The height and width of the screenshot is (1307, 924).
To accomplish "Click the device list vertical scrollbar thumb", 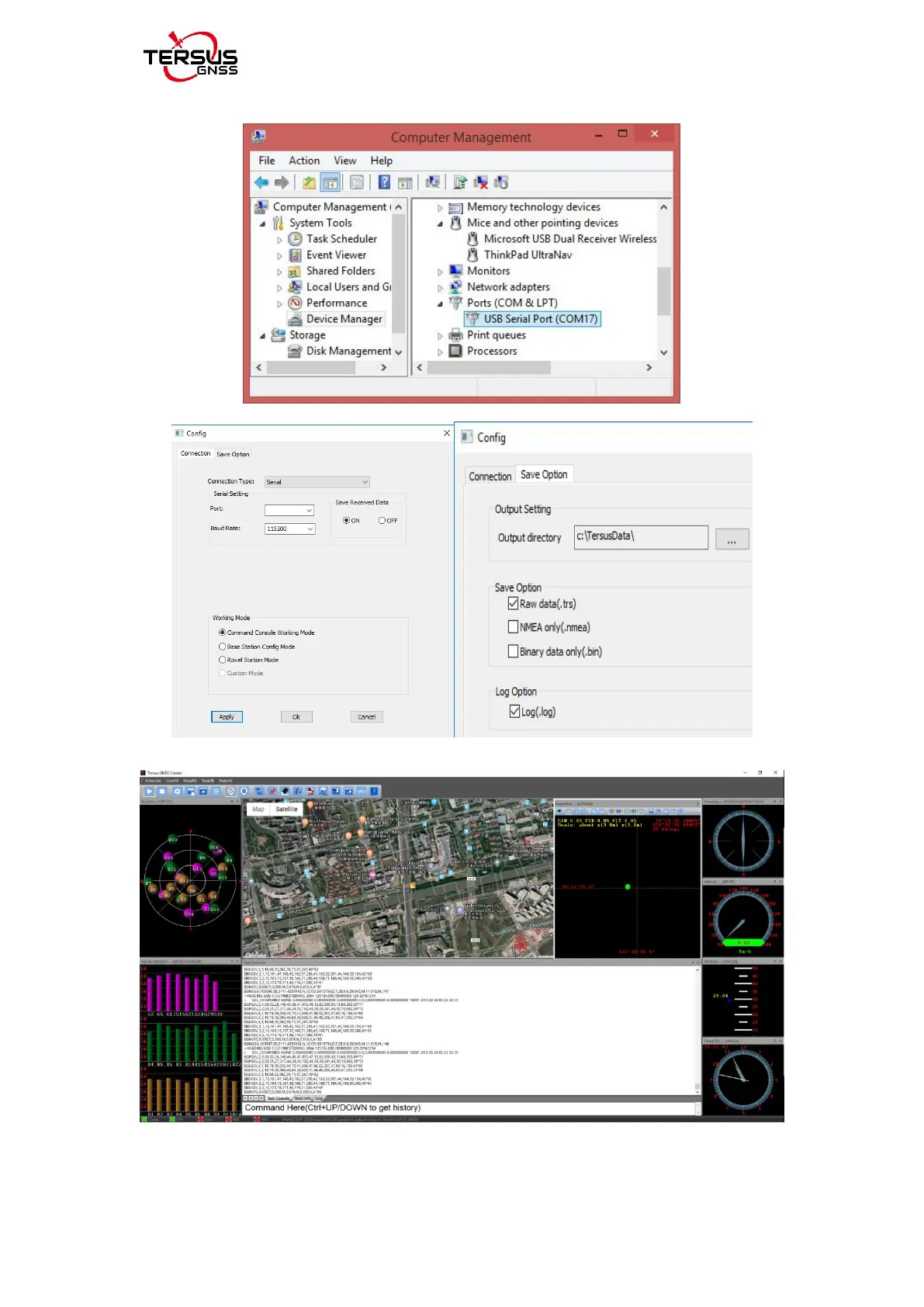I will coord(663,291).
